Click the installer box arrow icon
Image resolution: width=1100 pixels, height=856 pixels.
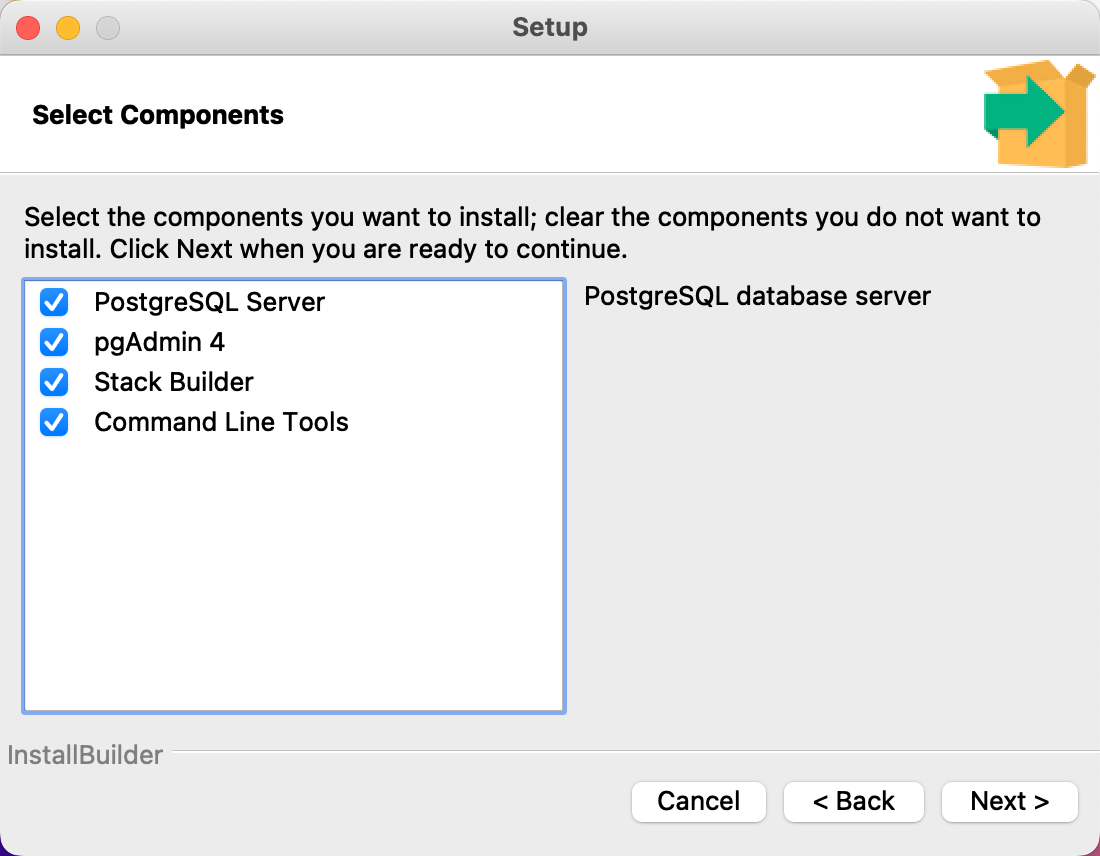point(1038,114)
